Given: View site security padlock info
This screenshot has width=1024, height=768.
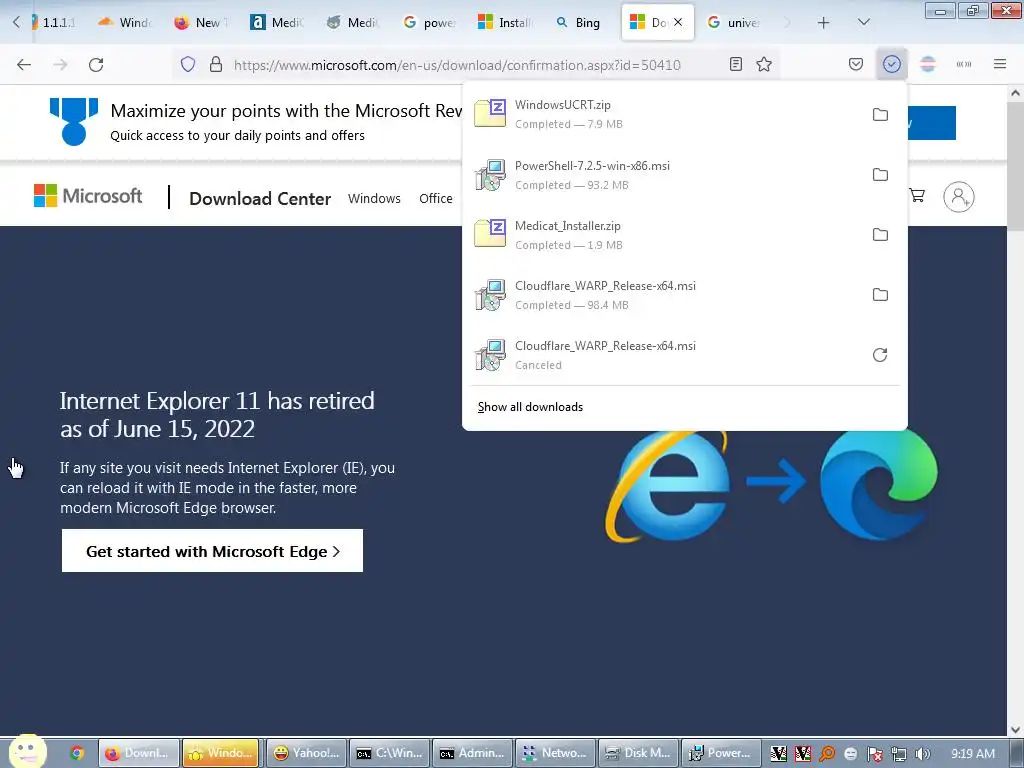Looking at the screenshot, I should [216, 65].
